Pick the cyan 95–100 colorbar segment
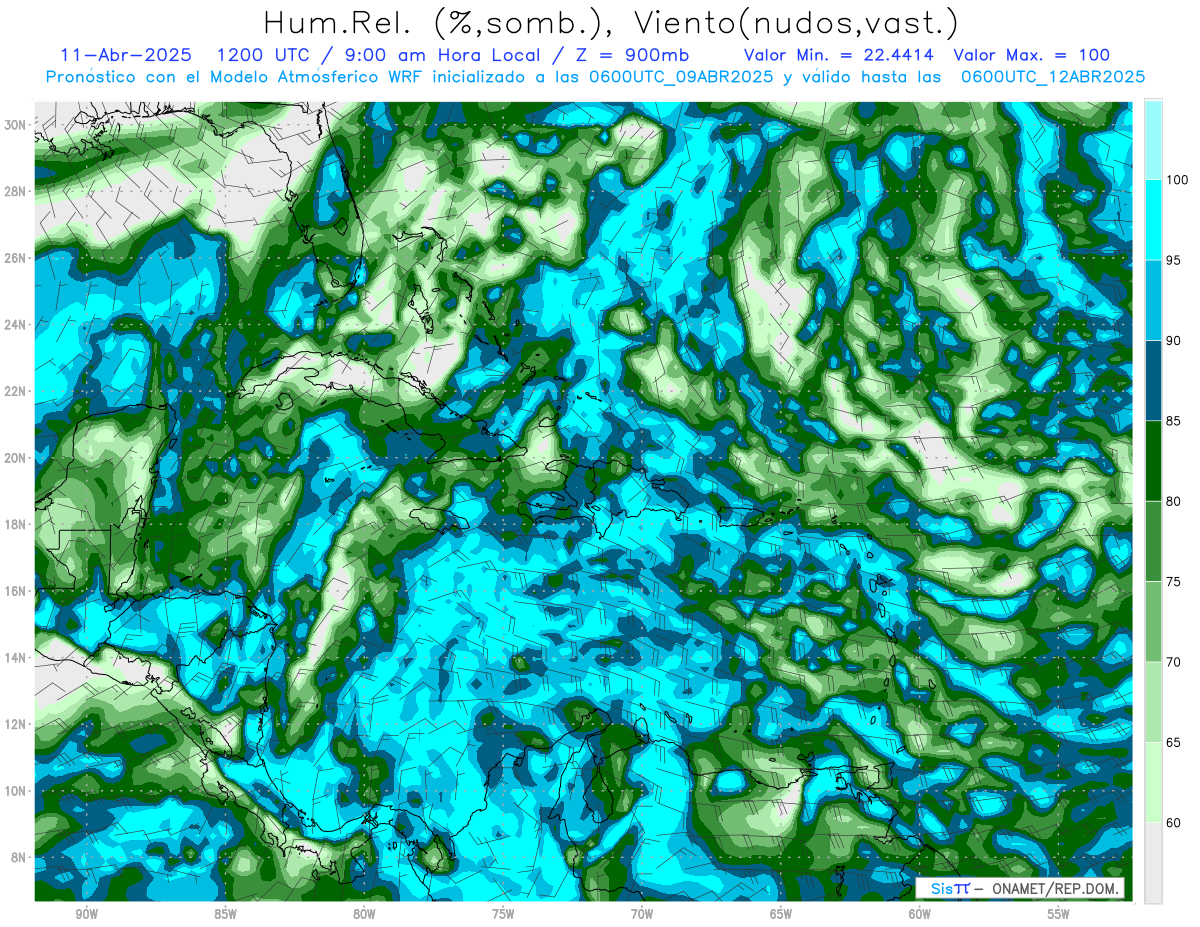Image resolution: width=1200 pixels, height=927 pixels. 1153,220
